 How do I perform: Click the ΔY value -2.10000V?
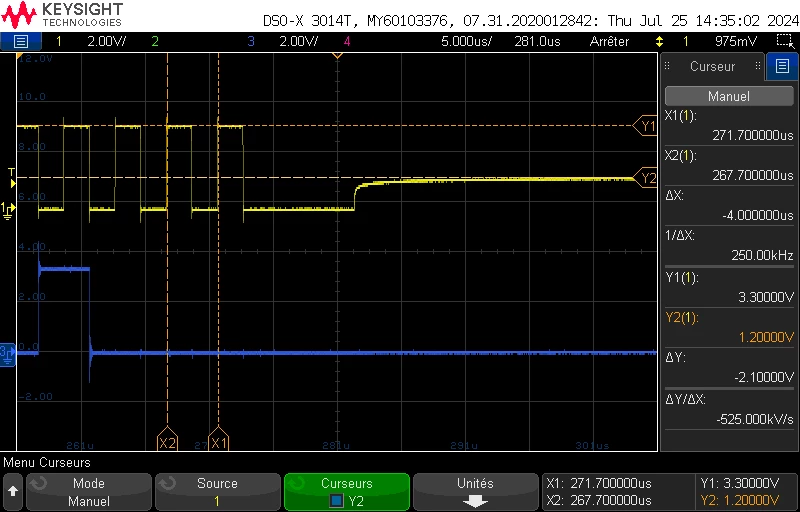click(764, 377)
